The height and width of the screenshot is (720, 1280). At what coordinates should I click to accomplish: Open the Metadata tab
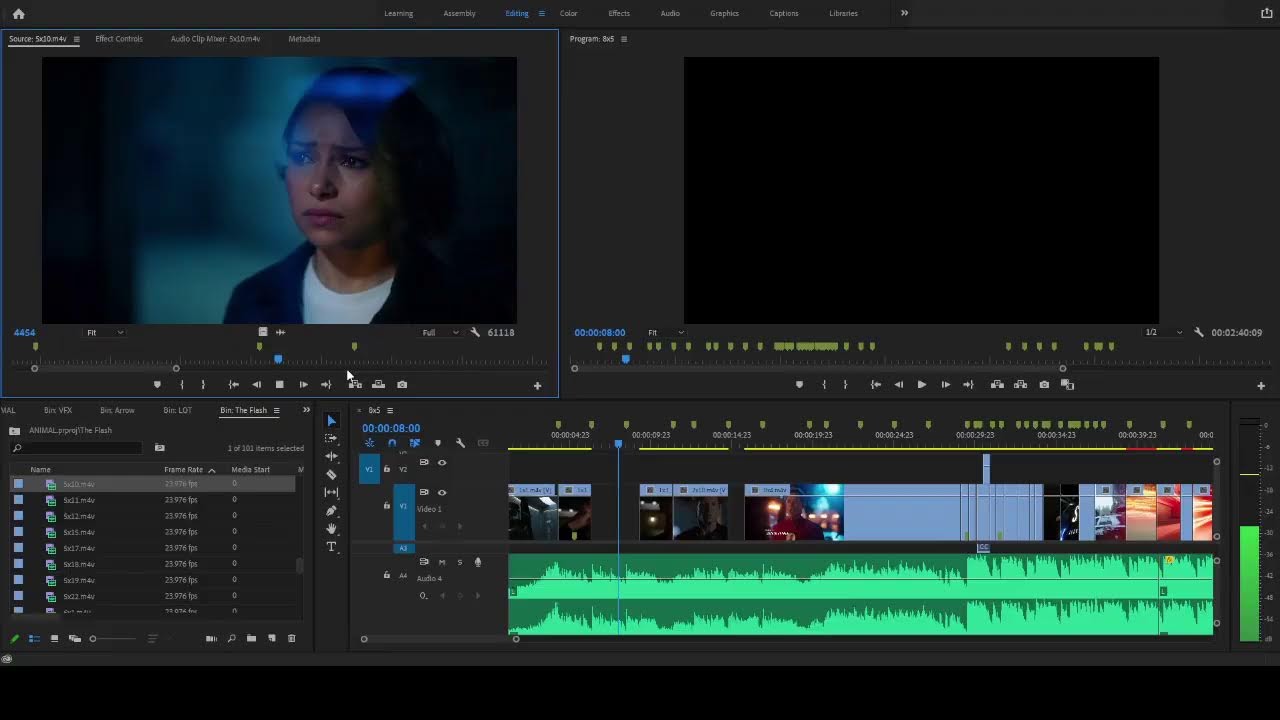click(304, 39)
